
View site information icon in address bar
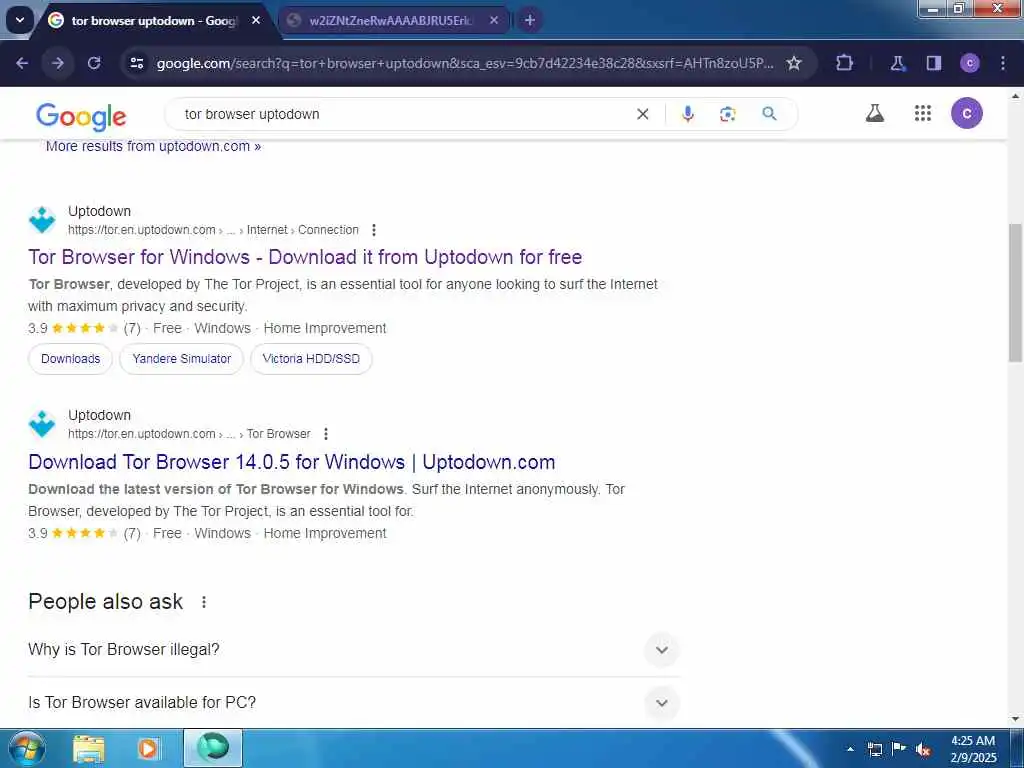[x=136, y=63]
